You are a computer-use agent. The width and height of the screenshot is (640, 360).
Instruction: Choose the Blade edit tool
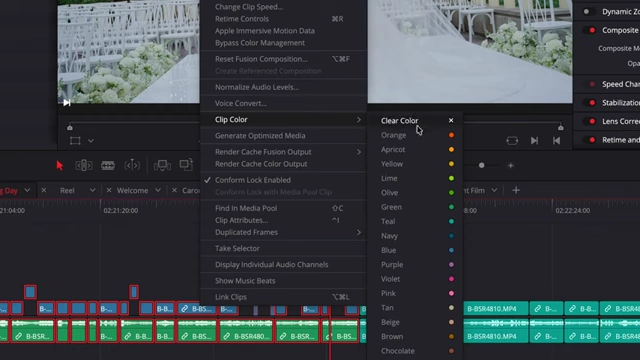pos(108,165)
